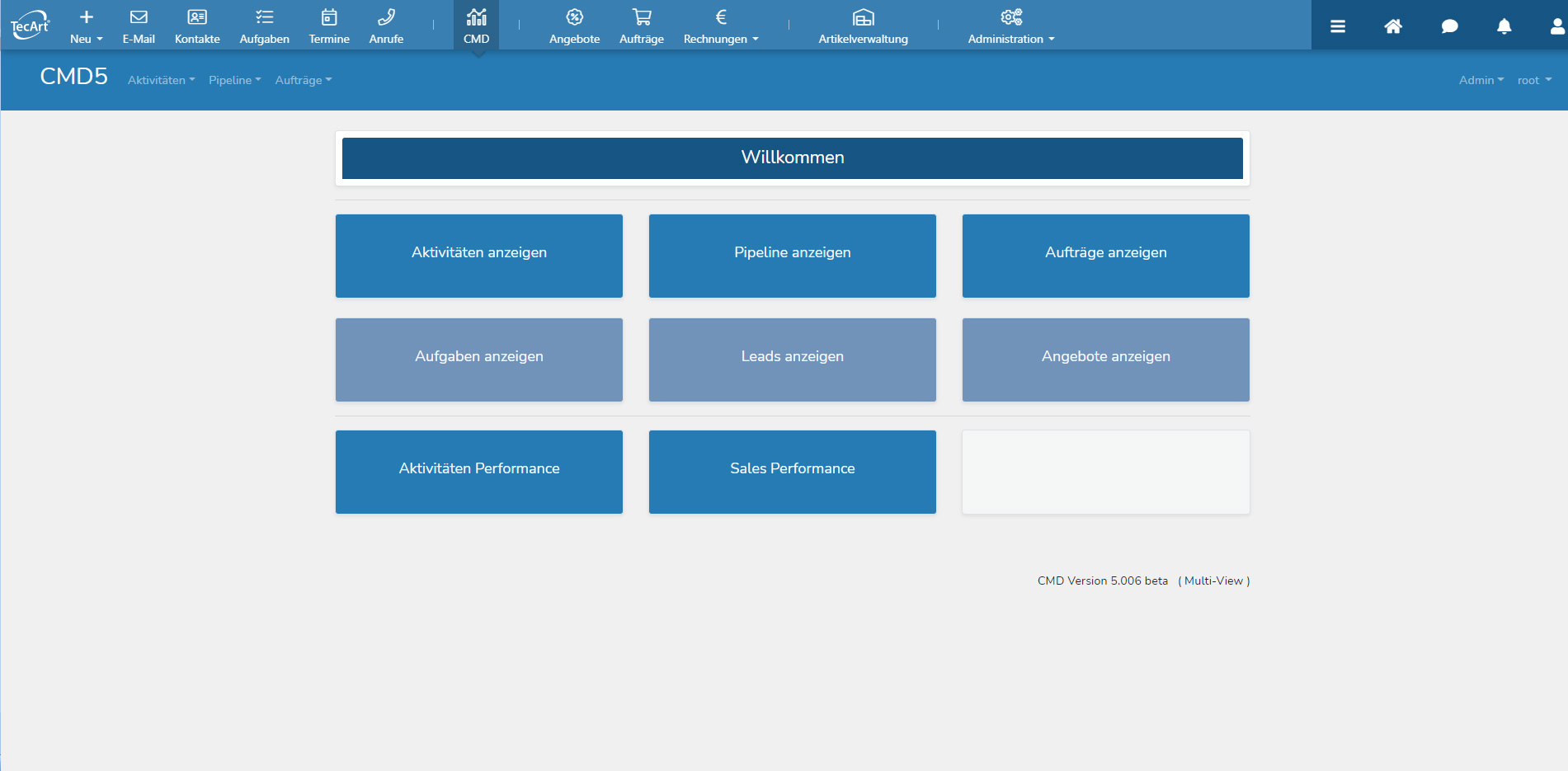This screenshot has height=771, width=1568.
Task: Click the notifications bell icon
Action: click(x=1504, y=26)
